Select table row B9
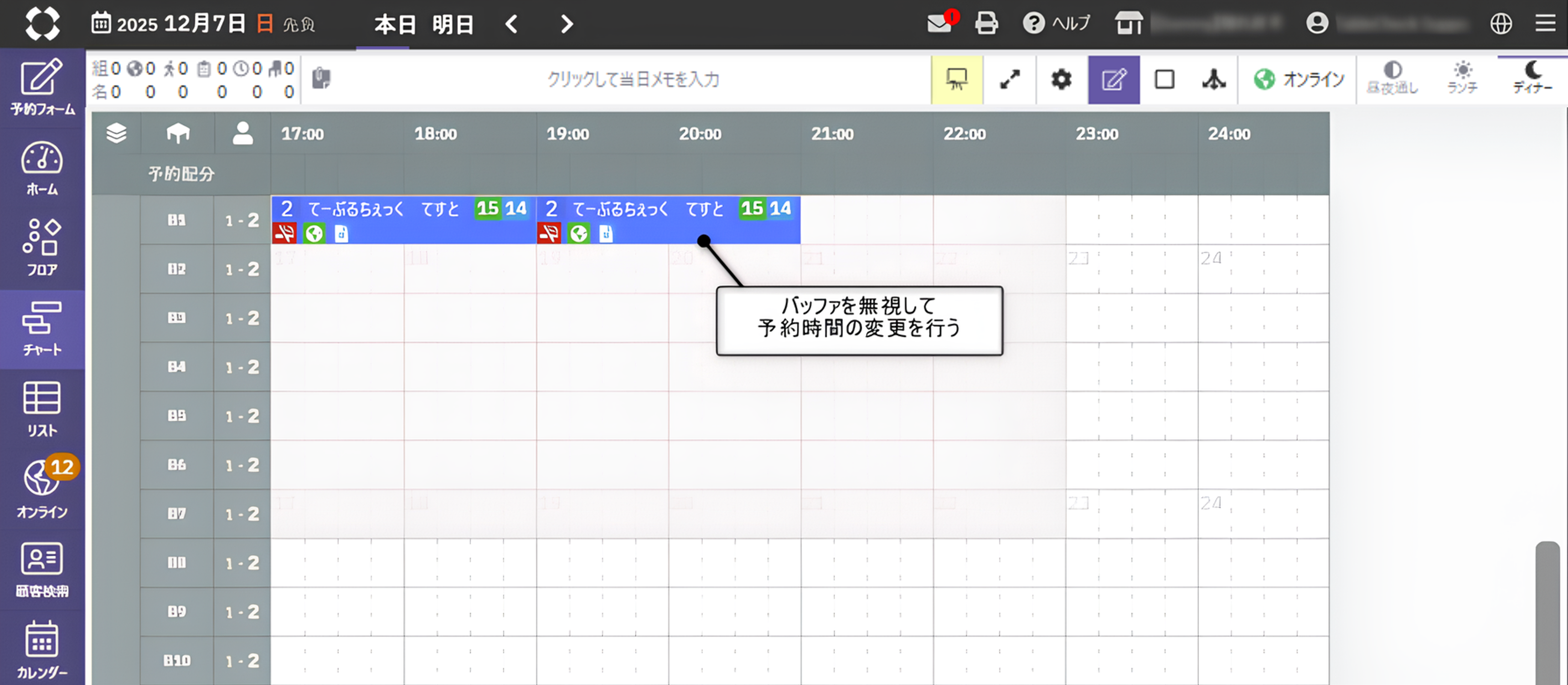 pos(176,612)
